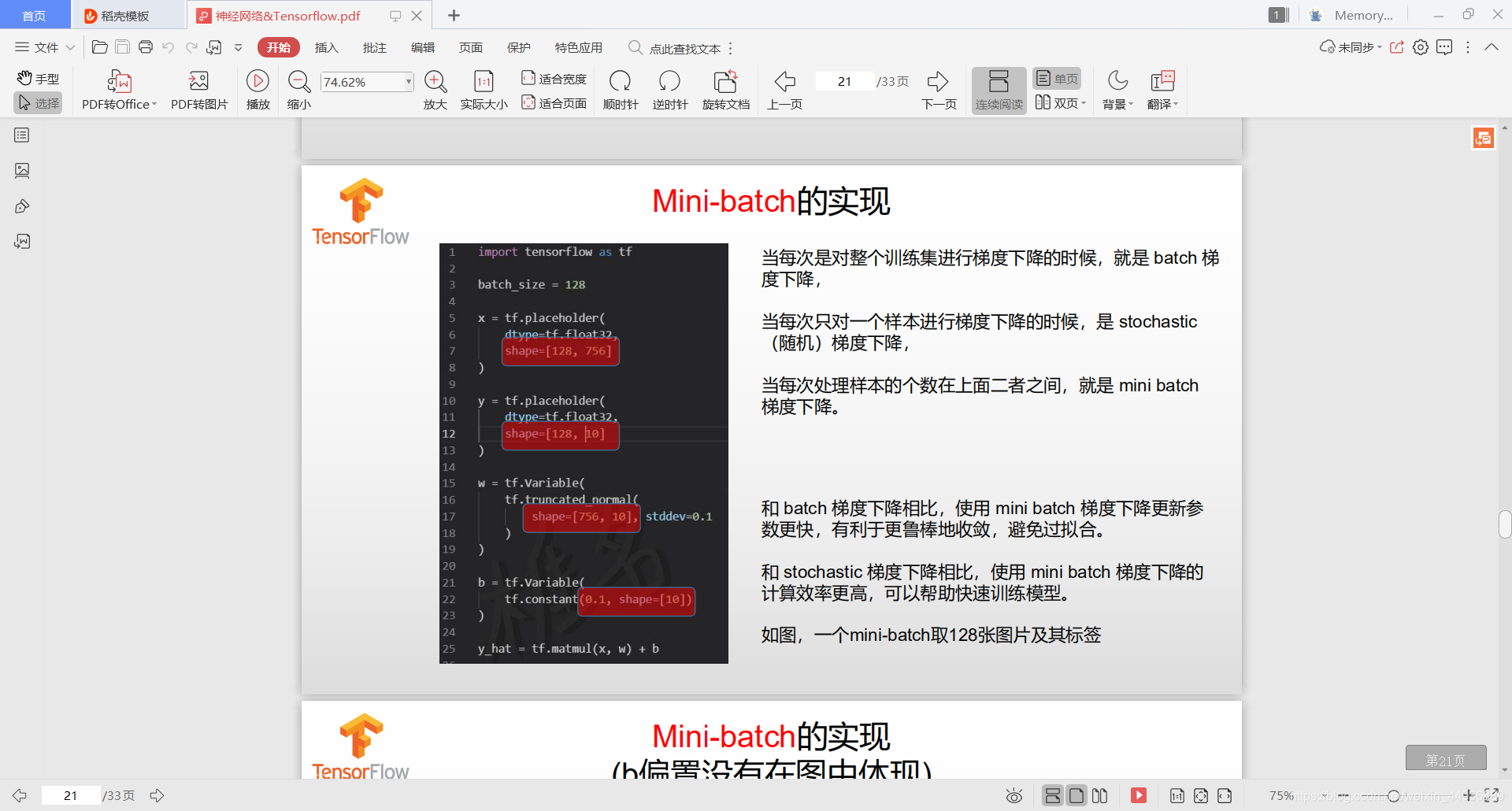The image size is (1512, 811).
Task: Switch to the Start ribbon tab
Action: click(x=279, y=47)
